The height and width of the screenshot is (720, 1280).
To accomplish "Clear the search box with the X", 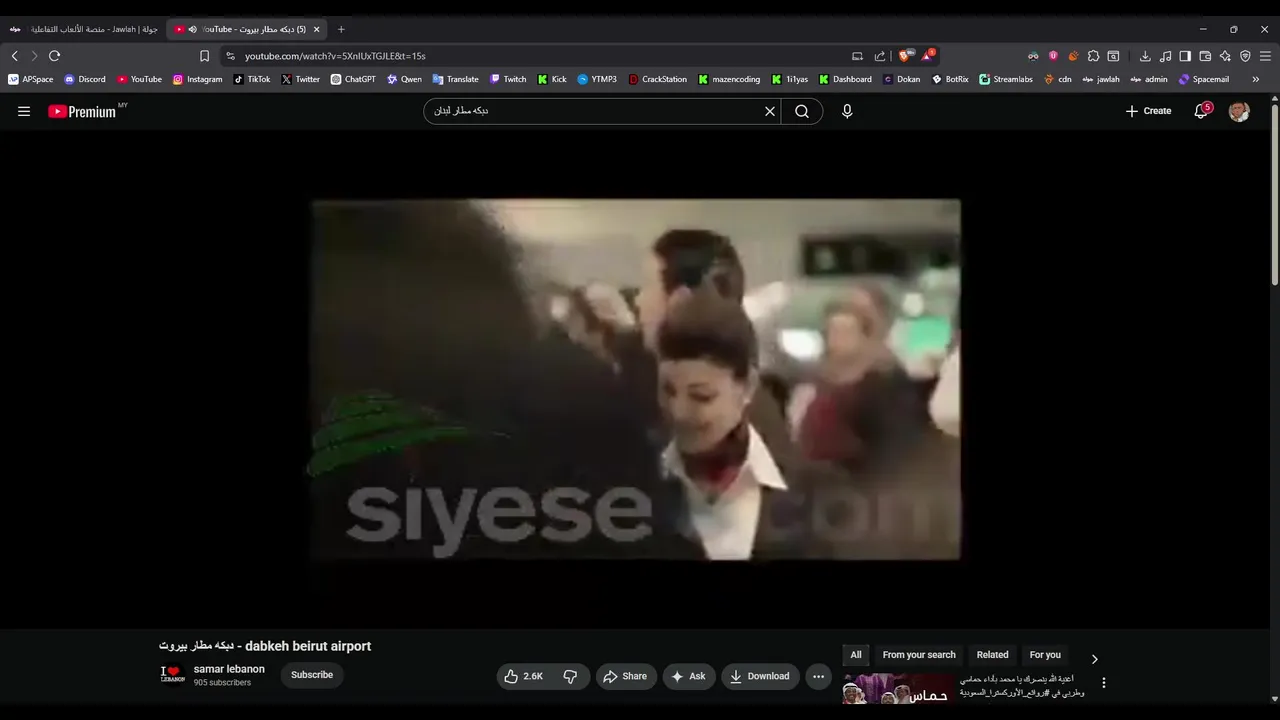I will tap(770, 111).
